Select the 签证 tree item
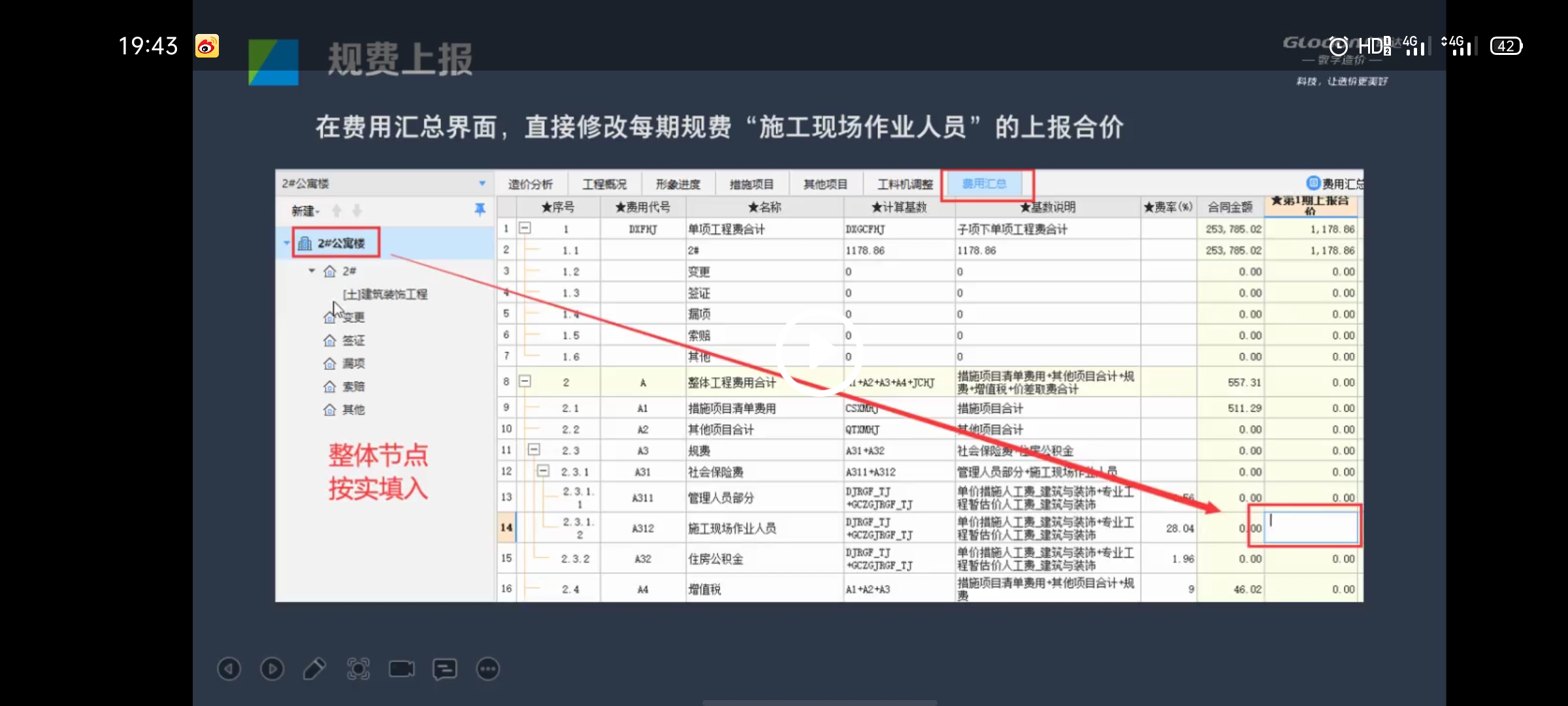This screenshot has height=706, width=1568. coord(353,341)
